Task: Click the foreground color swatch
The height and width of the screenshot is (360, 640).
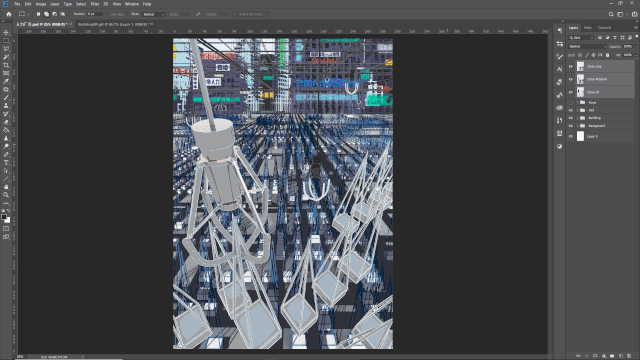Action: (x=4, y=217)
